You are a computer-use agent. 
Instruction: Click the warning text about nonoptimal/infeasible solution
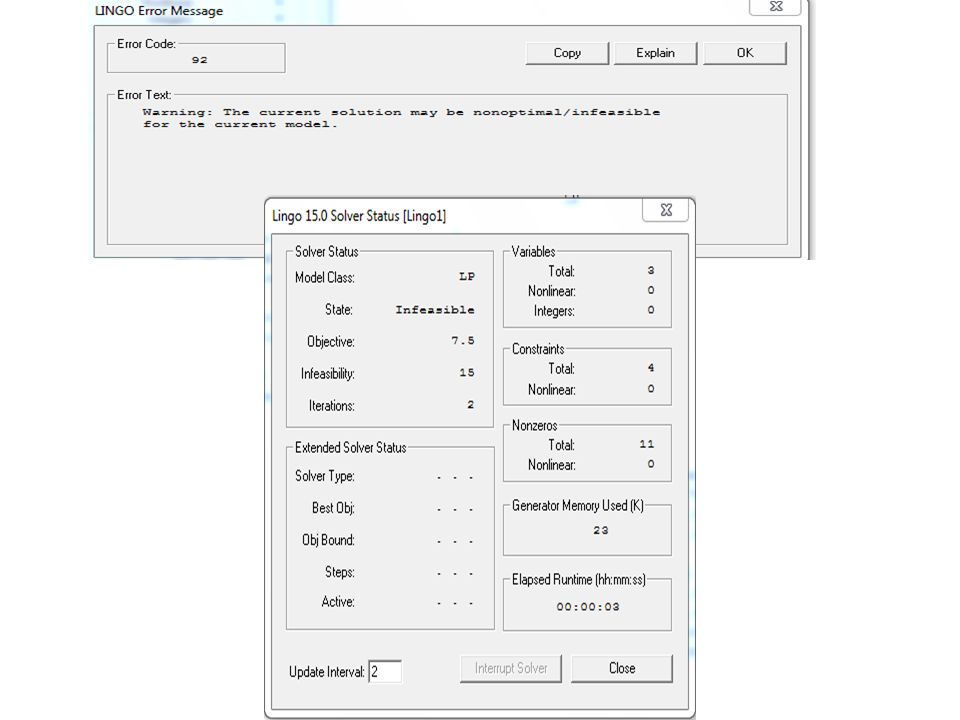[x=401, y=118]
